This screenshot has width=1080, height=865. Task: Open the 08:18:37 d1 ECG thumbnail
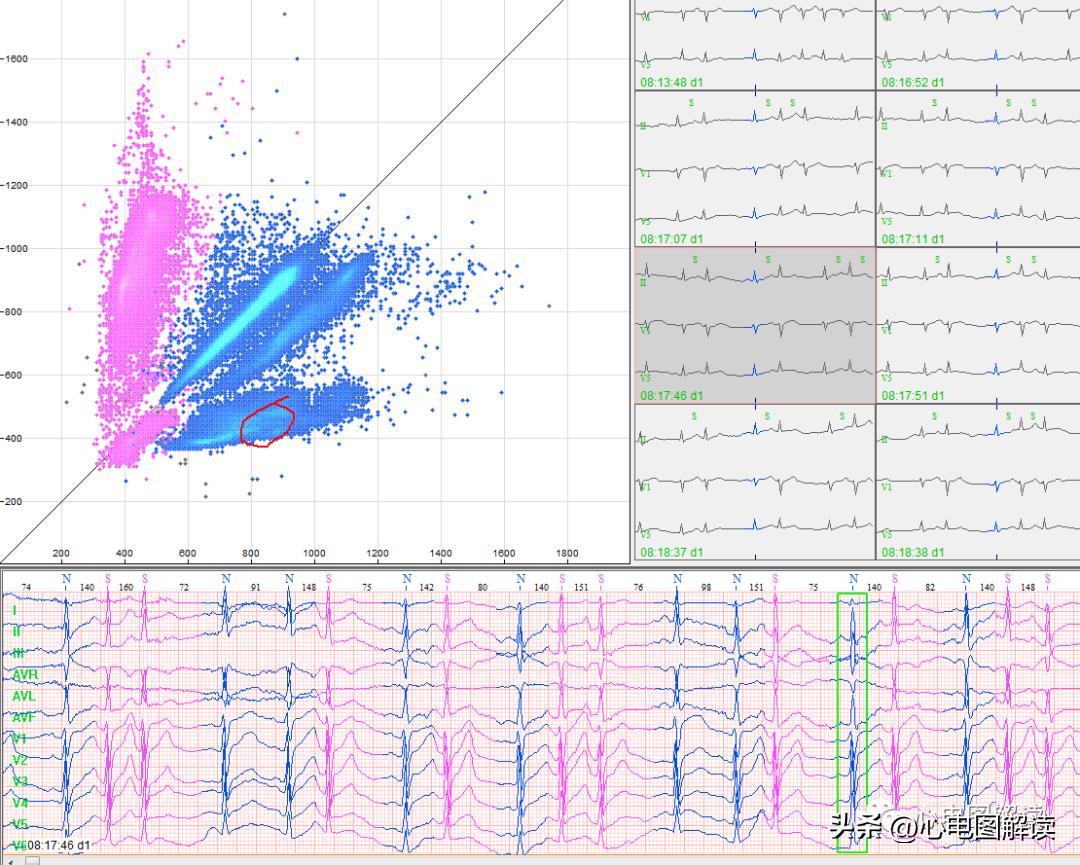tap(754, 482)
